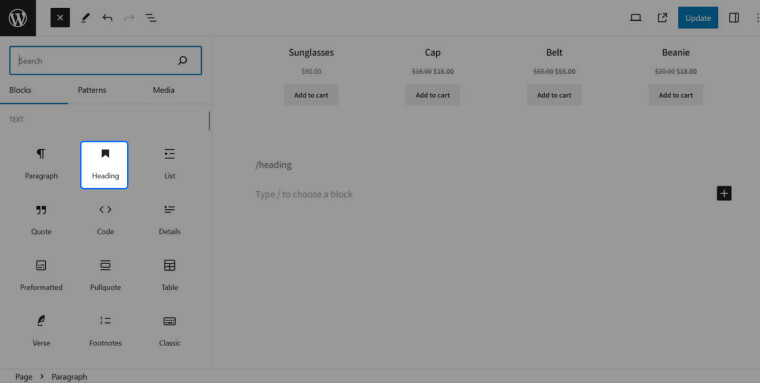Select the Cap product title

coord(432,52)
